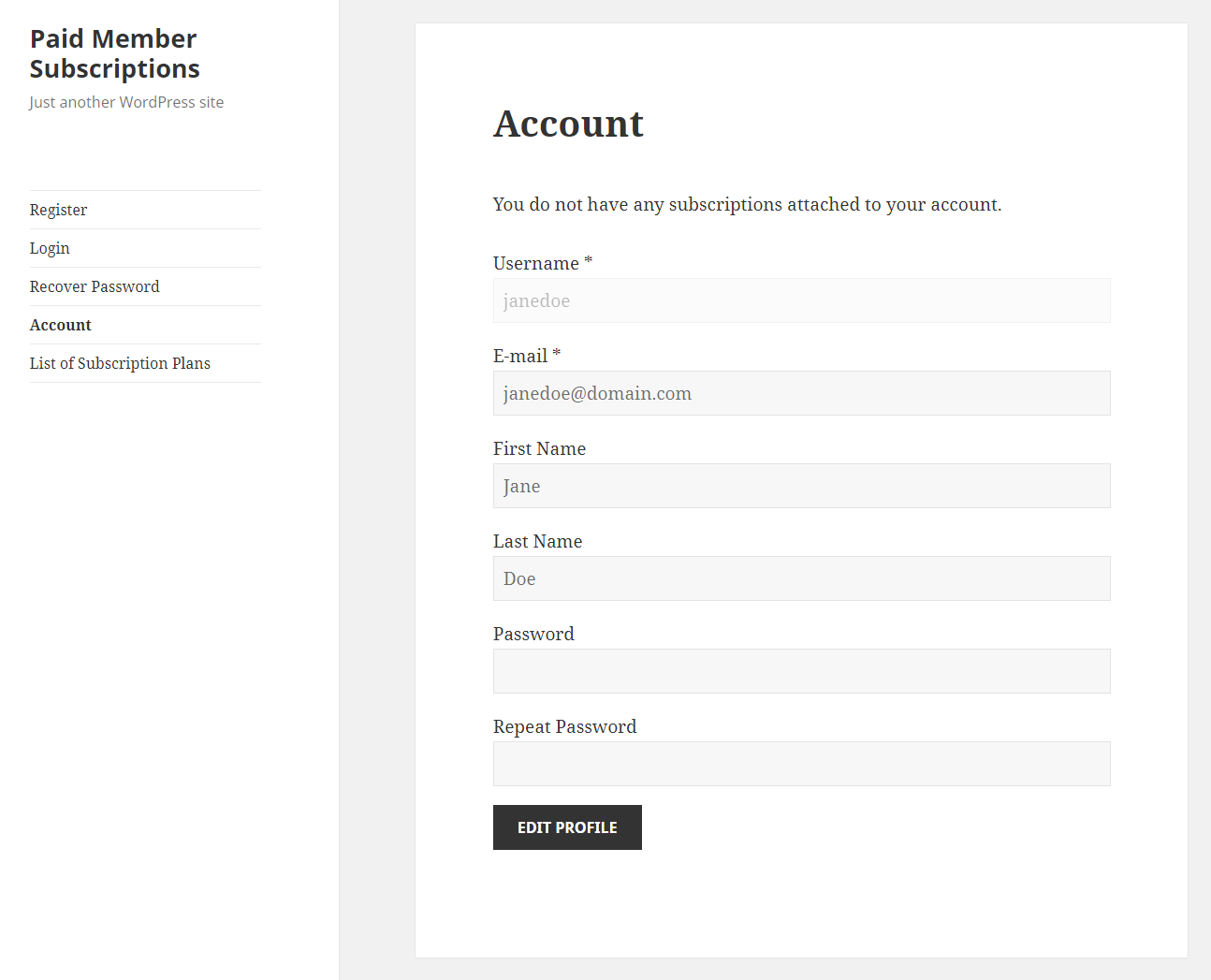This screenshot has height=980, width=1211.
Task: Go to the Register page
Action: (58, 210)
